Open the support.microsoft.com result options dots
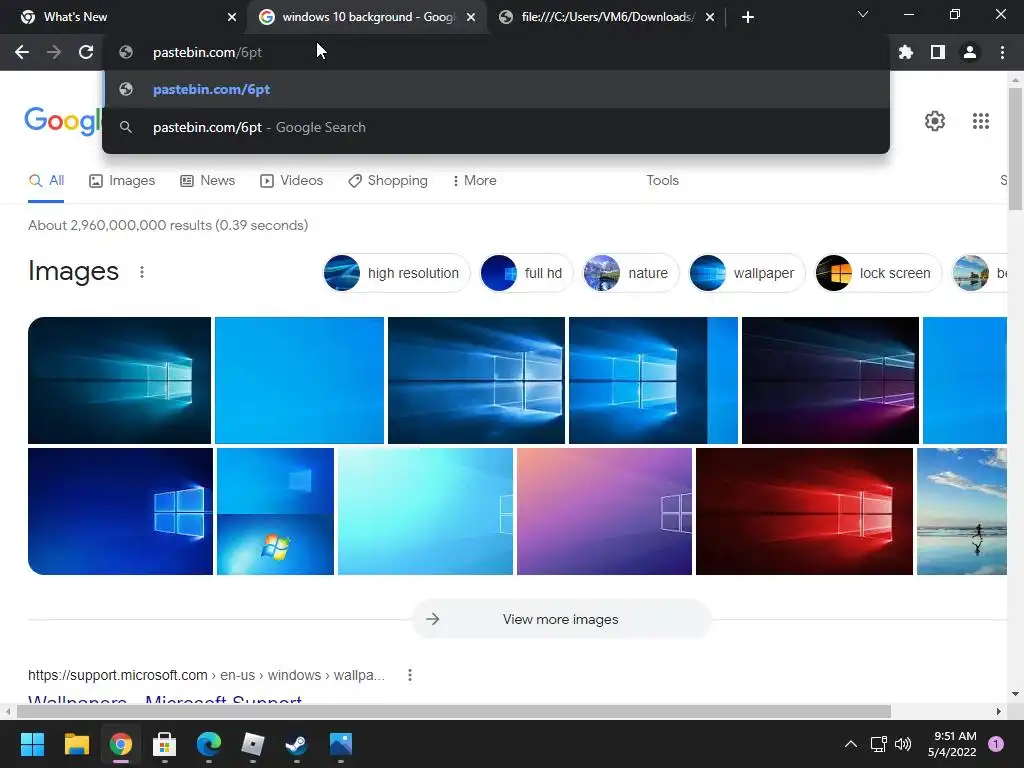1024x768 pixels. pyautogui.click(x=409, y=675)
